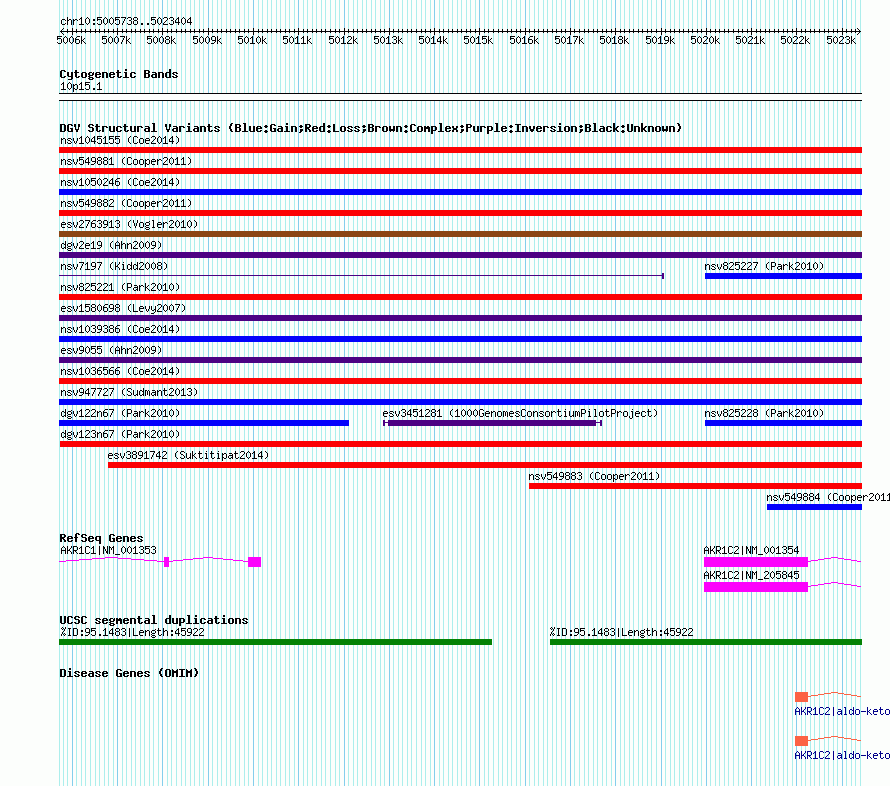This screenshot has height=786, width=890.
Task: Select the upper AKR1C2 OMIM orange block
Action: (801, 697)
